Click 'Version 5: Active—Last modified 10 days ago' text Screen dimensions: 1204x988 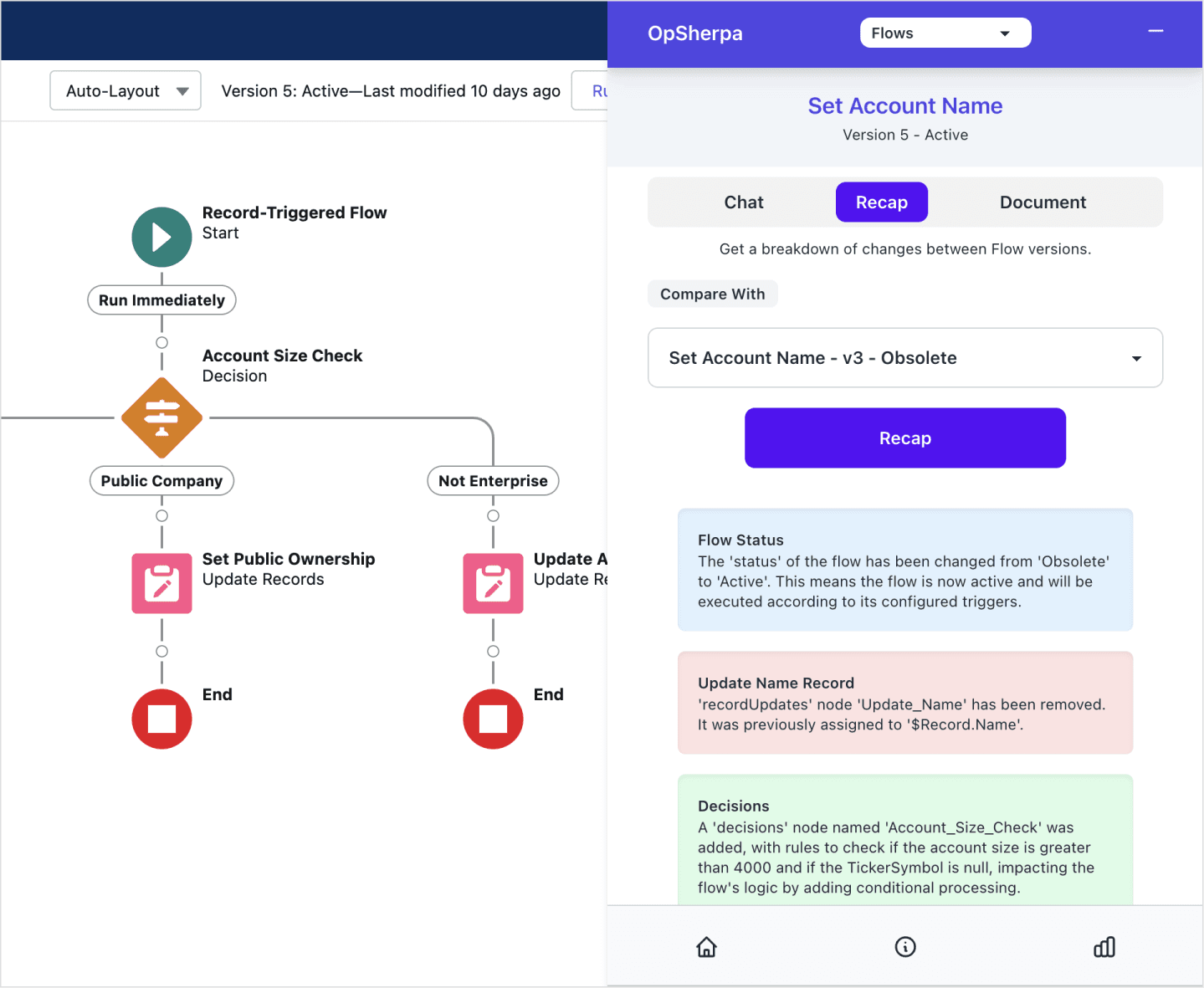(x=391, y=91)
